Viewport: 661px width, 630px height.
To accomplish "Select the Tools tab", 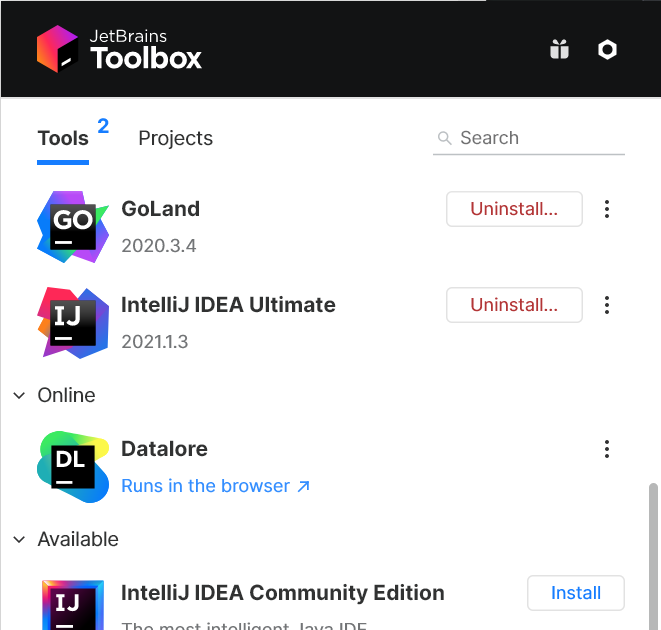I will (x=63, y=139).
